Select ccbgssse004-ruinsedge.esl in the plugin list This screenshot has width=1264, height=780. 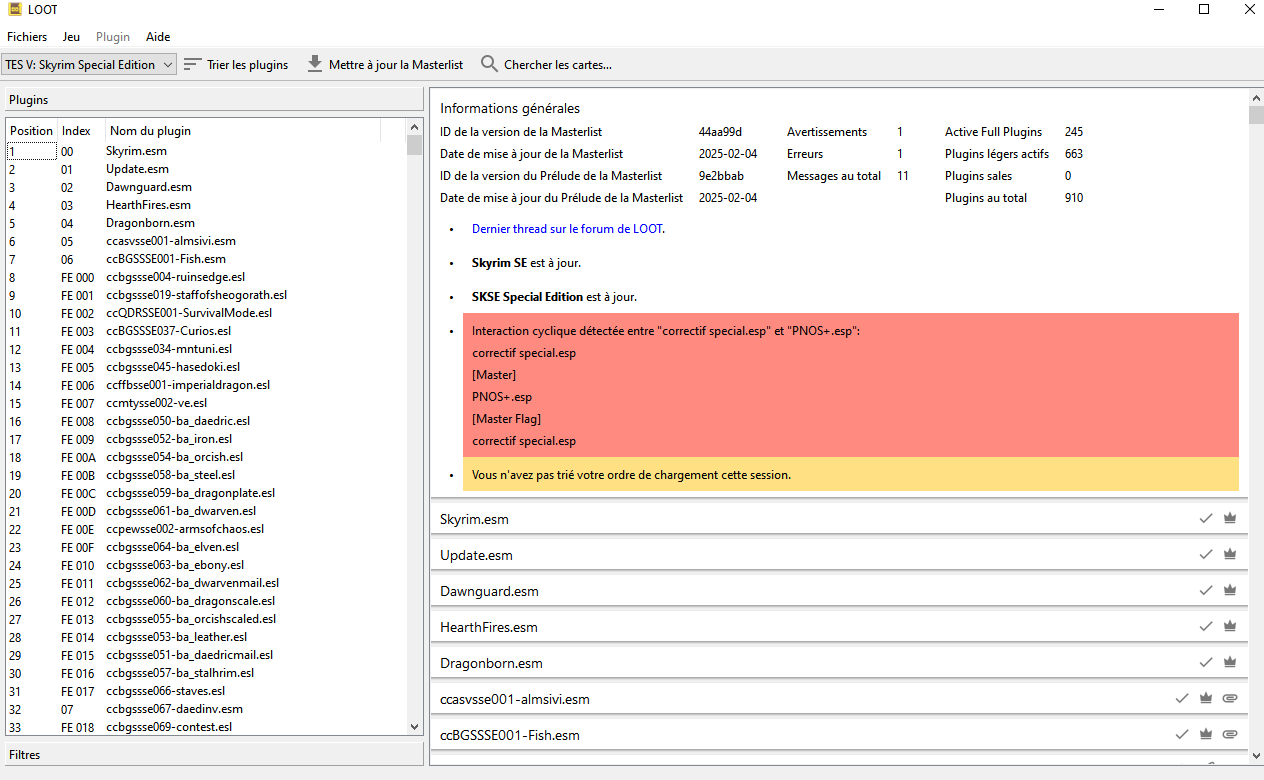pyautogui.click(x=207, y=277)
